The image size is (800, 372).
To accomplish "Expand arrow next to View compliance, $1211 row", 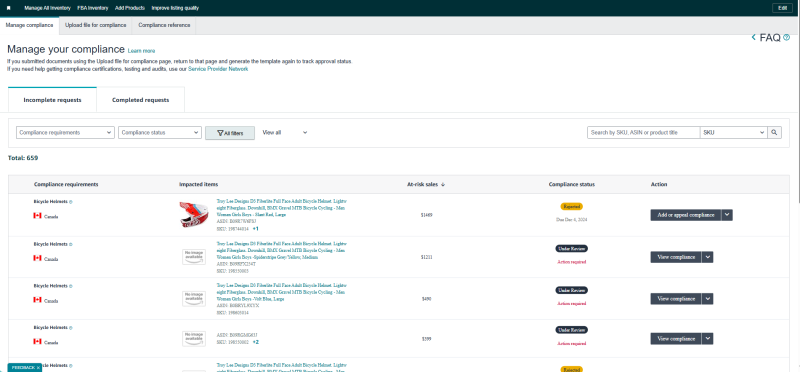I will (707, 257).
